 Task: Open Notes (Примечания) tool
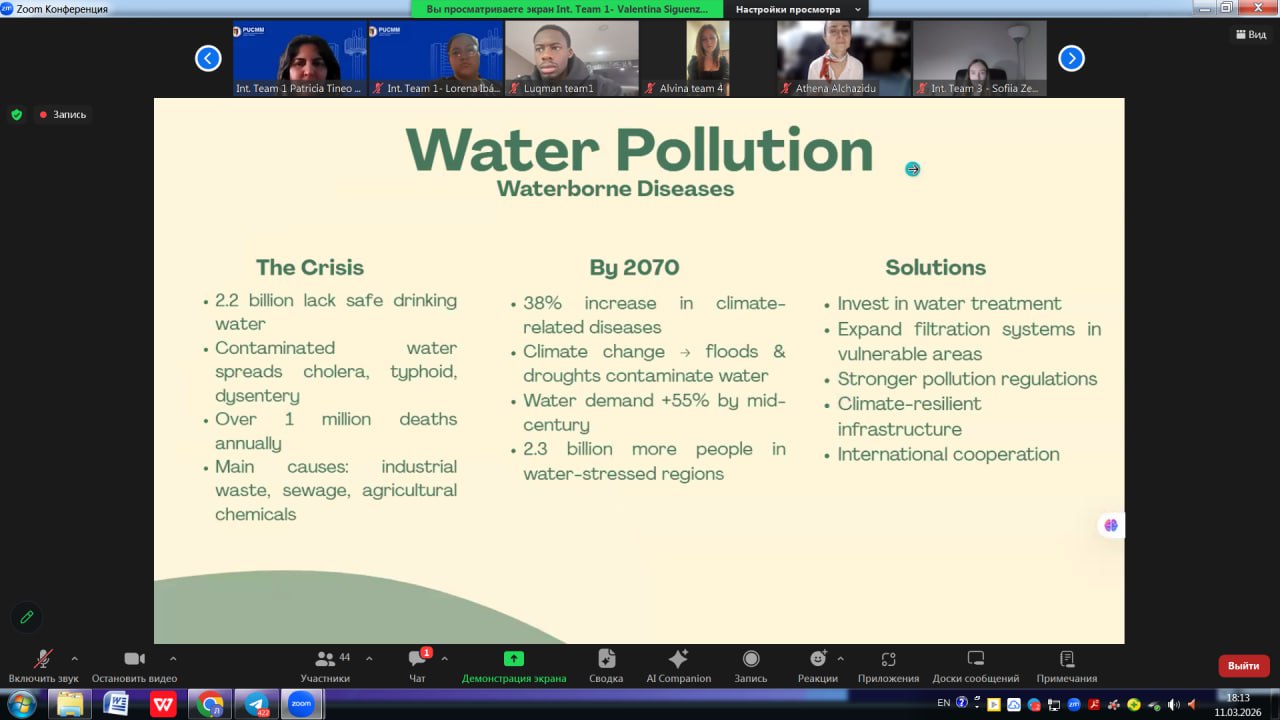coord(1066,665)
